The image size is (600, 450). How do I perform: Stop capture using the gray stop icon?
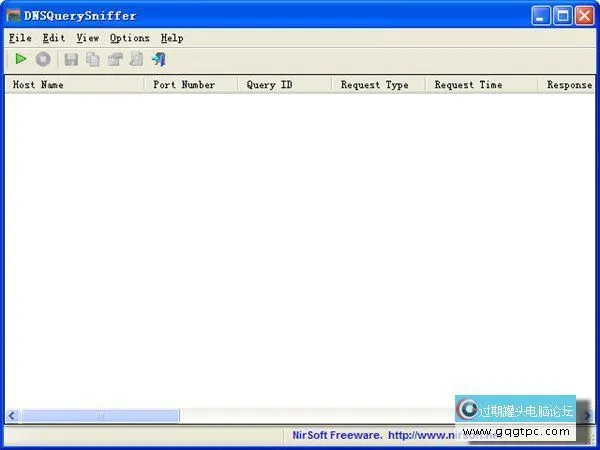pyautogui.click(x=43, y=59)
